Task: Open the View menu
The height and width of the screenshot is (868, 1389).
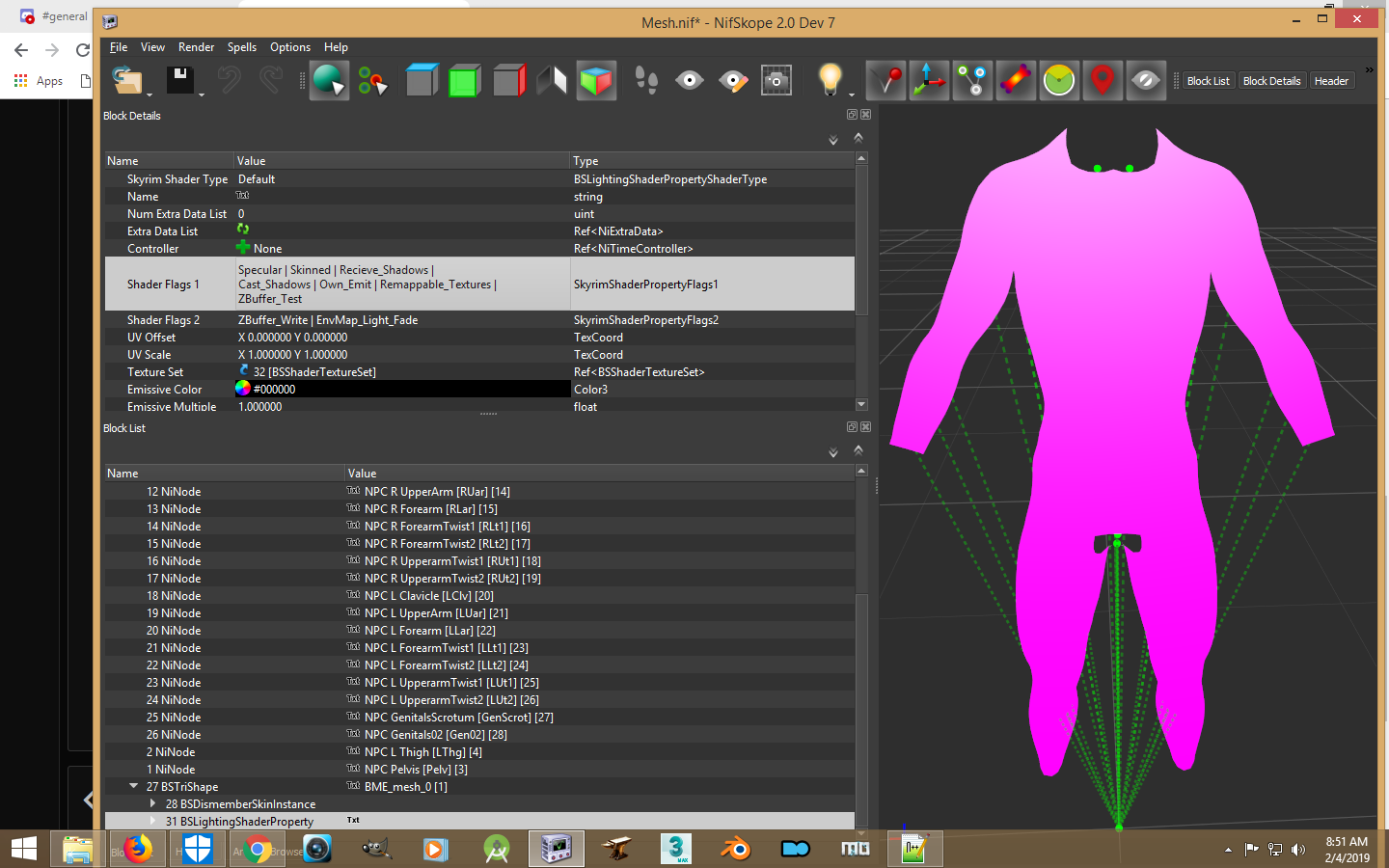Action: click(x=152, y=47)
